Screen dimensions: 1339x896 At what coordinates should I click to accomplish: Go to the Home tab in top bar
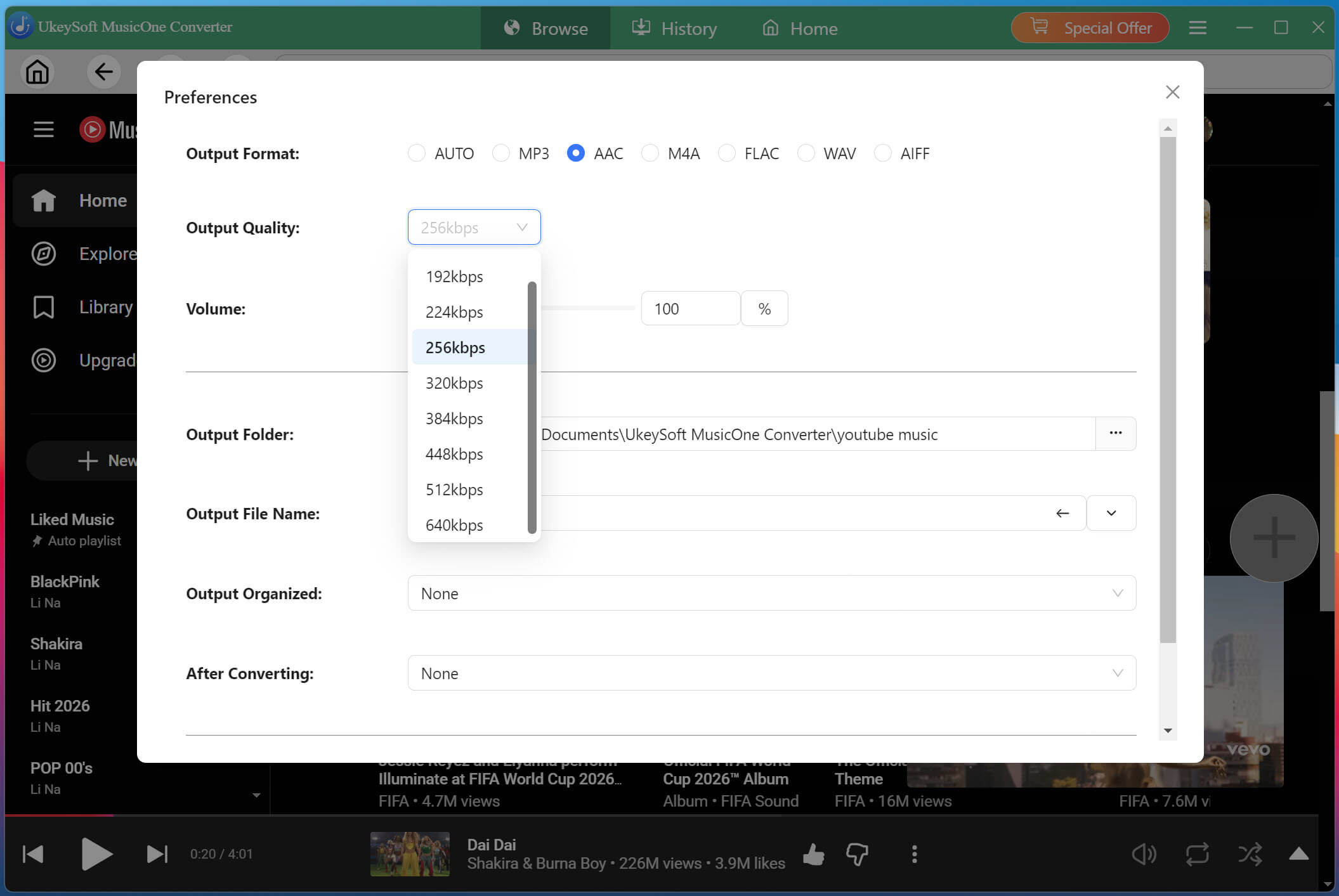click(799, 28)
